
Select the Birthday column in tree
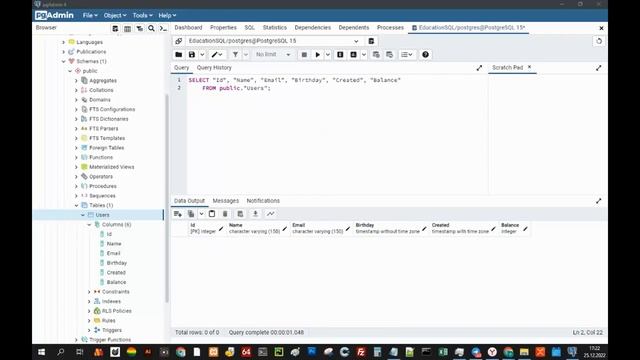(x=116, y=263)
